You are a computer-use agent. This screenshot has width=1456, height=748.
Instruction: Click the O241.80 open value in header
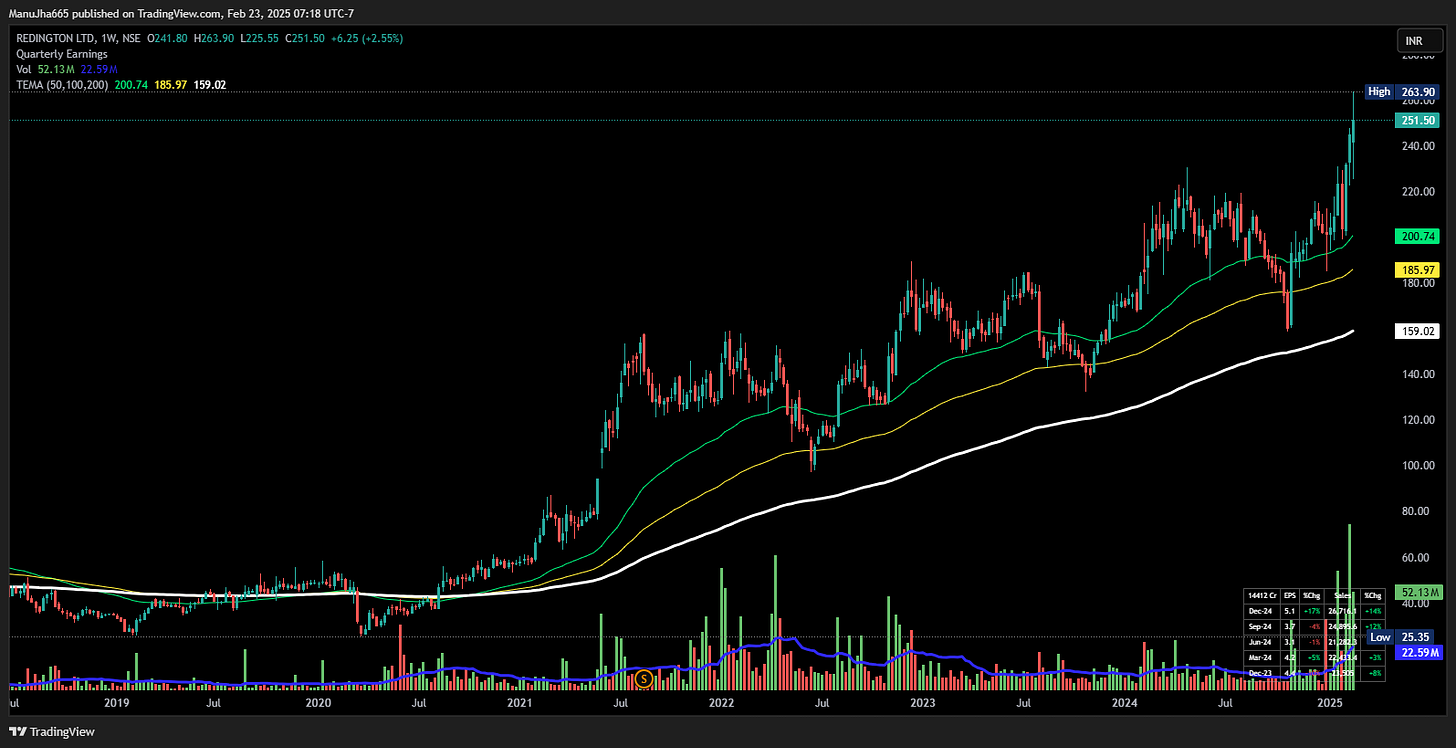(x=167, y=38)
